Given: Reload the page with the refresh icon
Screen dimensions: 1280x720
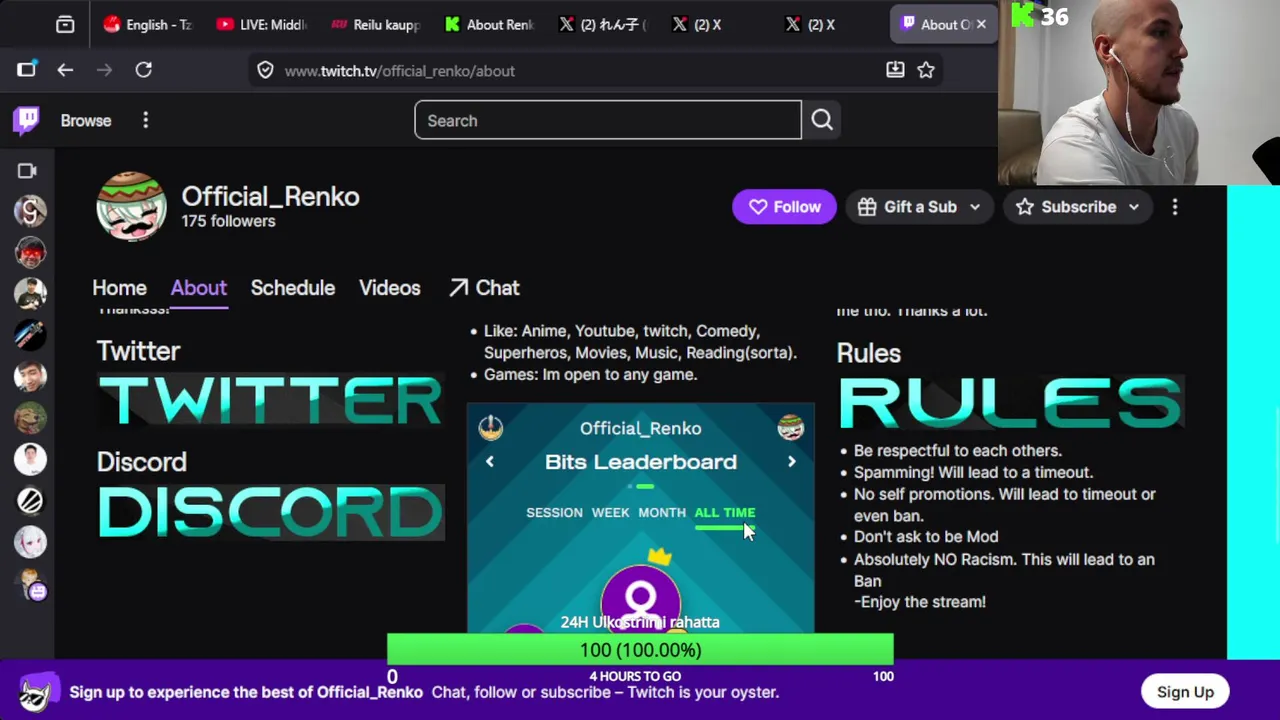Looking at the screenshot, I should click(144, 70).
